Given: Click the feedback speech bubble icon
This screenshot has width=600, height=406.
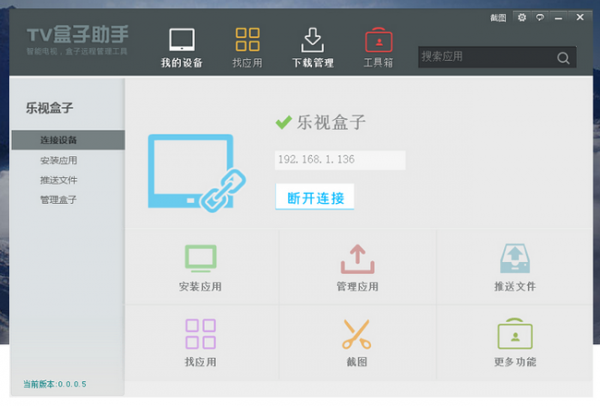Looking at the screenshot, I should tap(540, 18).
